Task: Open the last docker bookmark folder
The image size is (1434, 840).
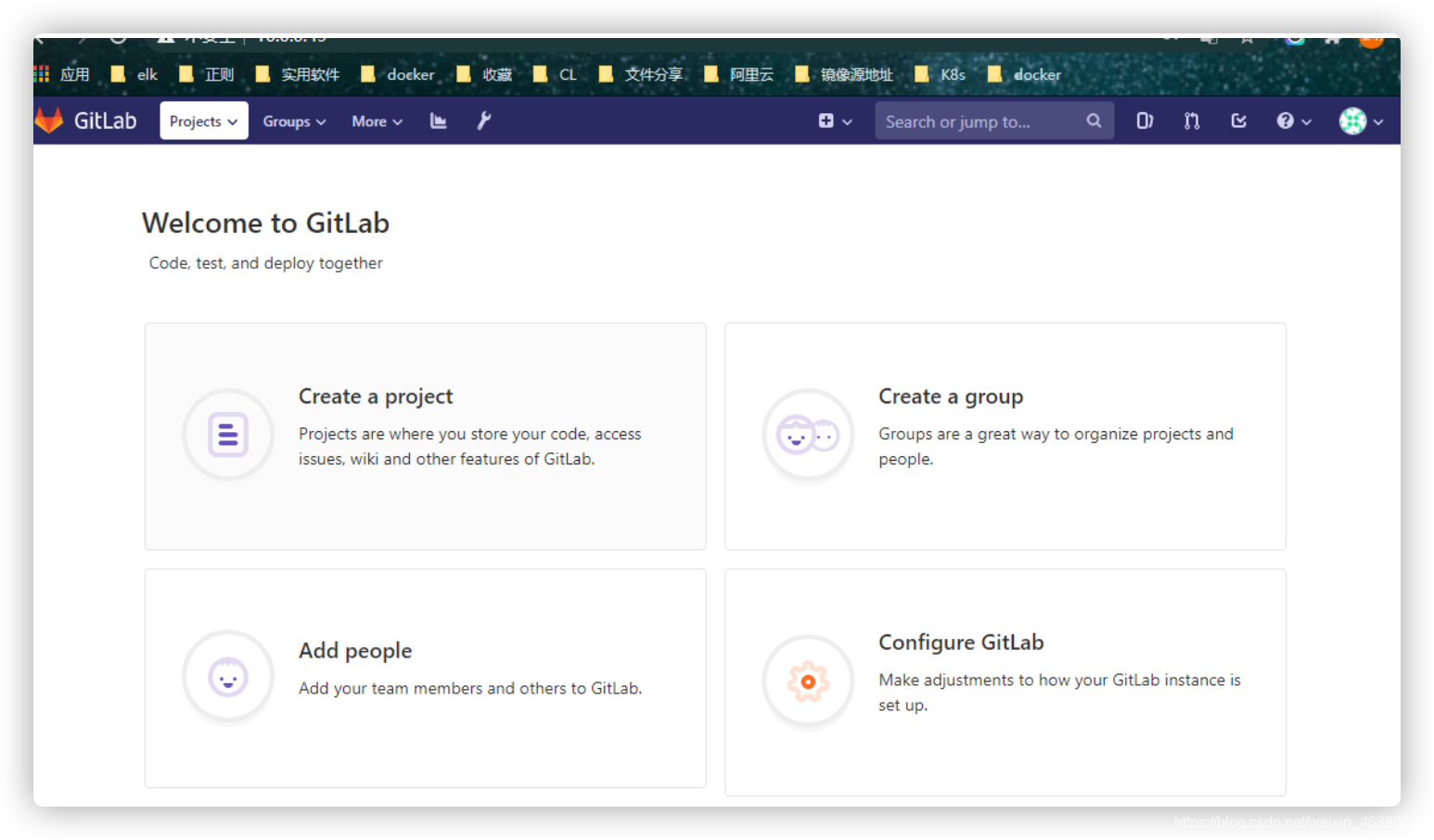Action: pyautogui.click(x=1024, y=74)
